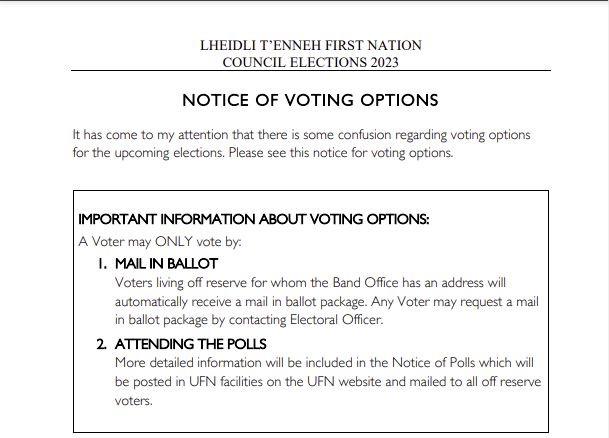
Task: Click the line starting "Voters living off reserve"
Action: point(310,283)
